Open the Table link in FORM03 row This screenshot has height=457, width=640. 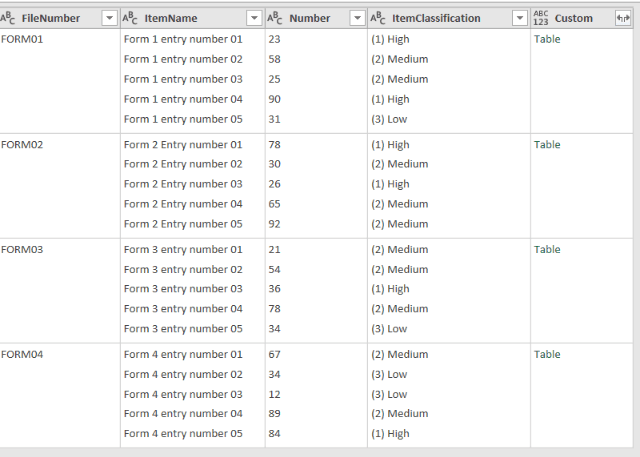[x=547, y=249]
